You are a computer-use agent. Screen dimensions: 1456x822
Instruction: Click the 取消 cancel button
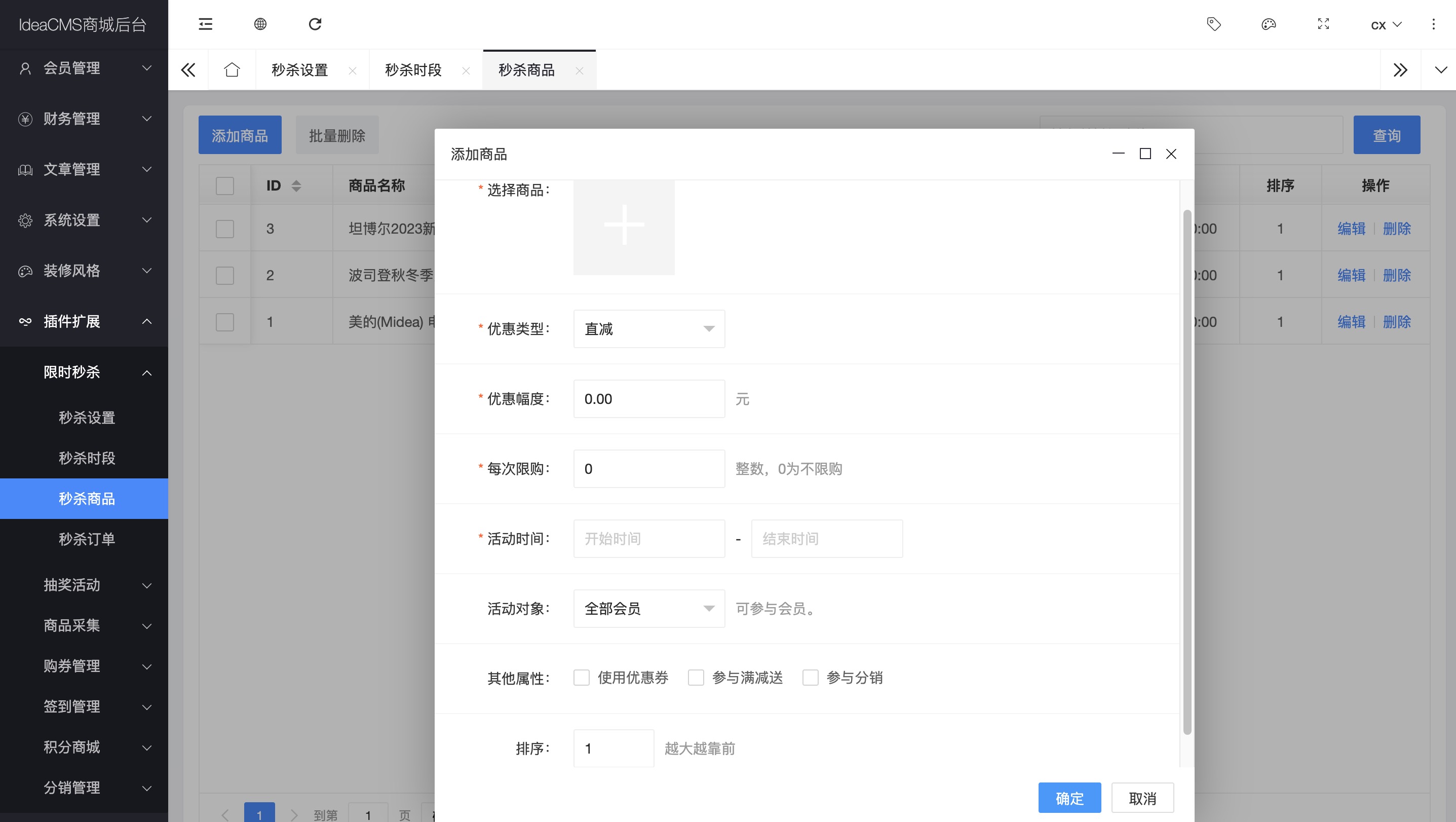1142,798
